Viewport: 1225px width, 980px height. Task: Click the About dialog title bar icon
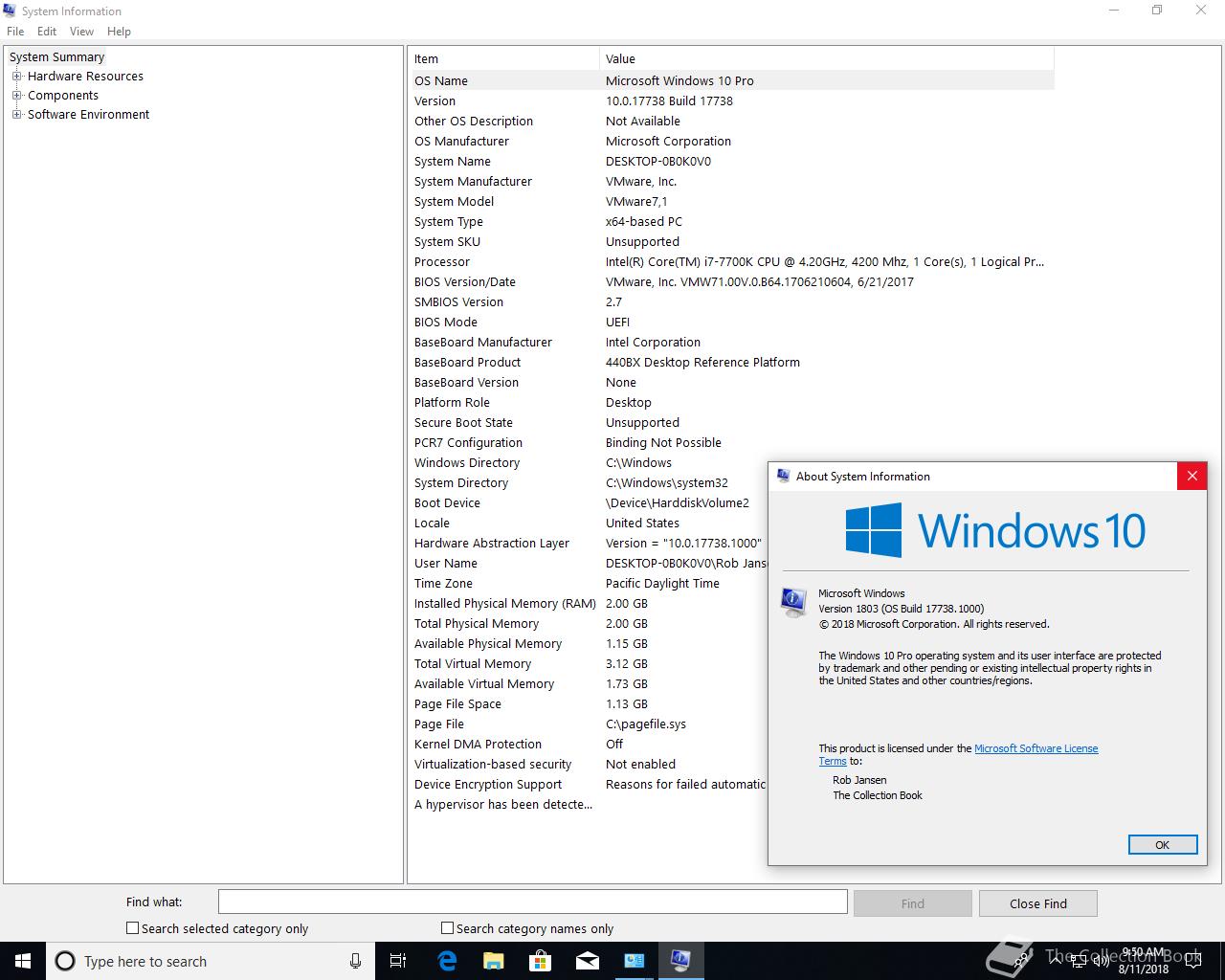coord(783,476)
